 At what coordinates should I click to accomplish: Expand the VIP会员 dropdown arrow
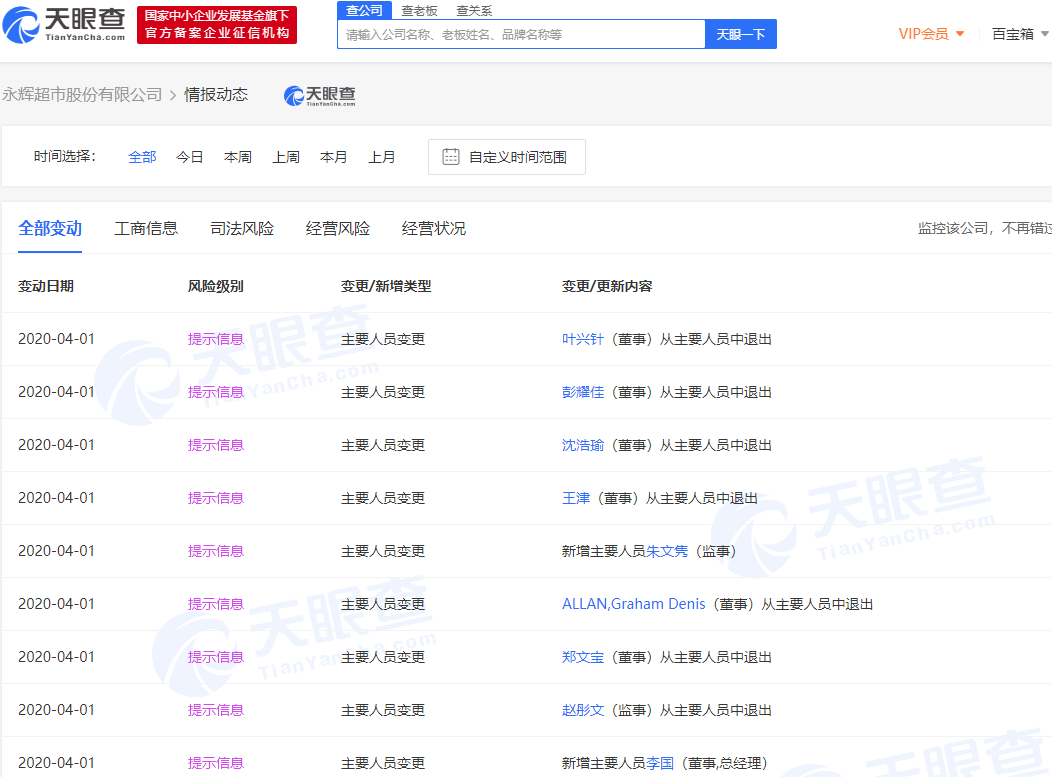pos(960,34)
